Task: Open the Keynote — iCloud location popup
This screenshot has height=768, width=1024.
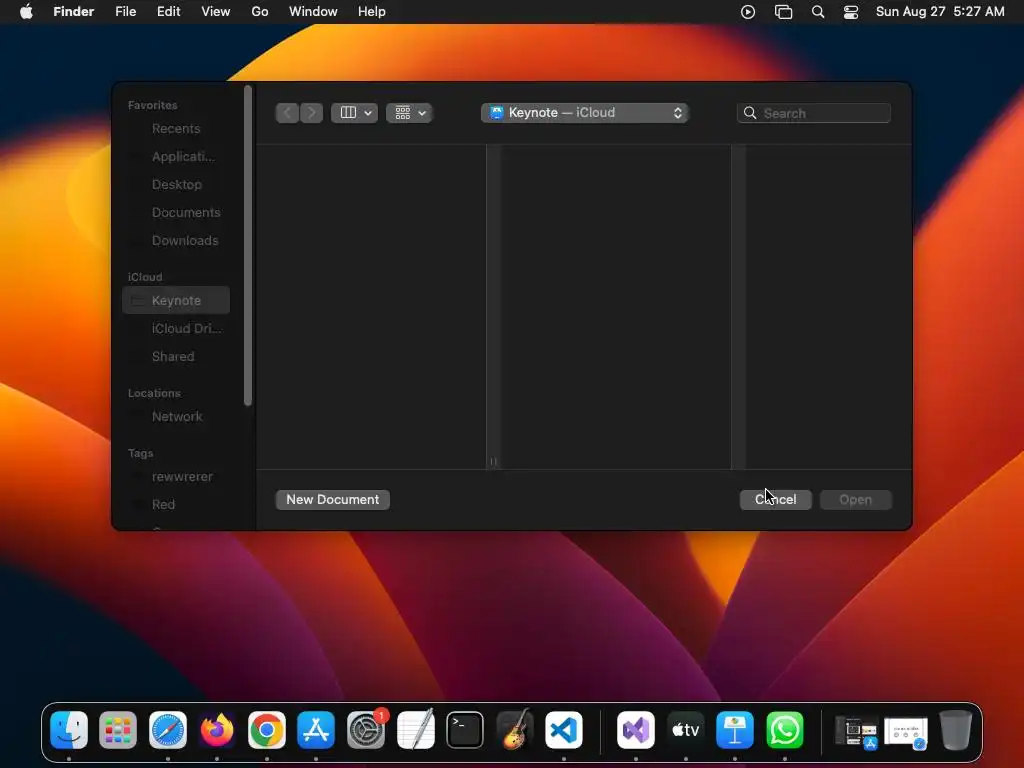Action: click(x=584, y=113)
